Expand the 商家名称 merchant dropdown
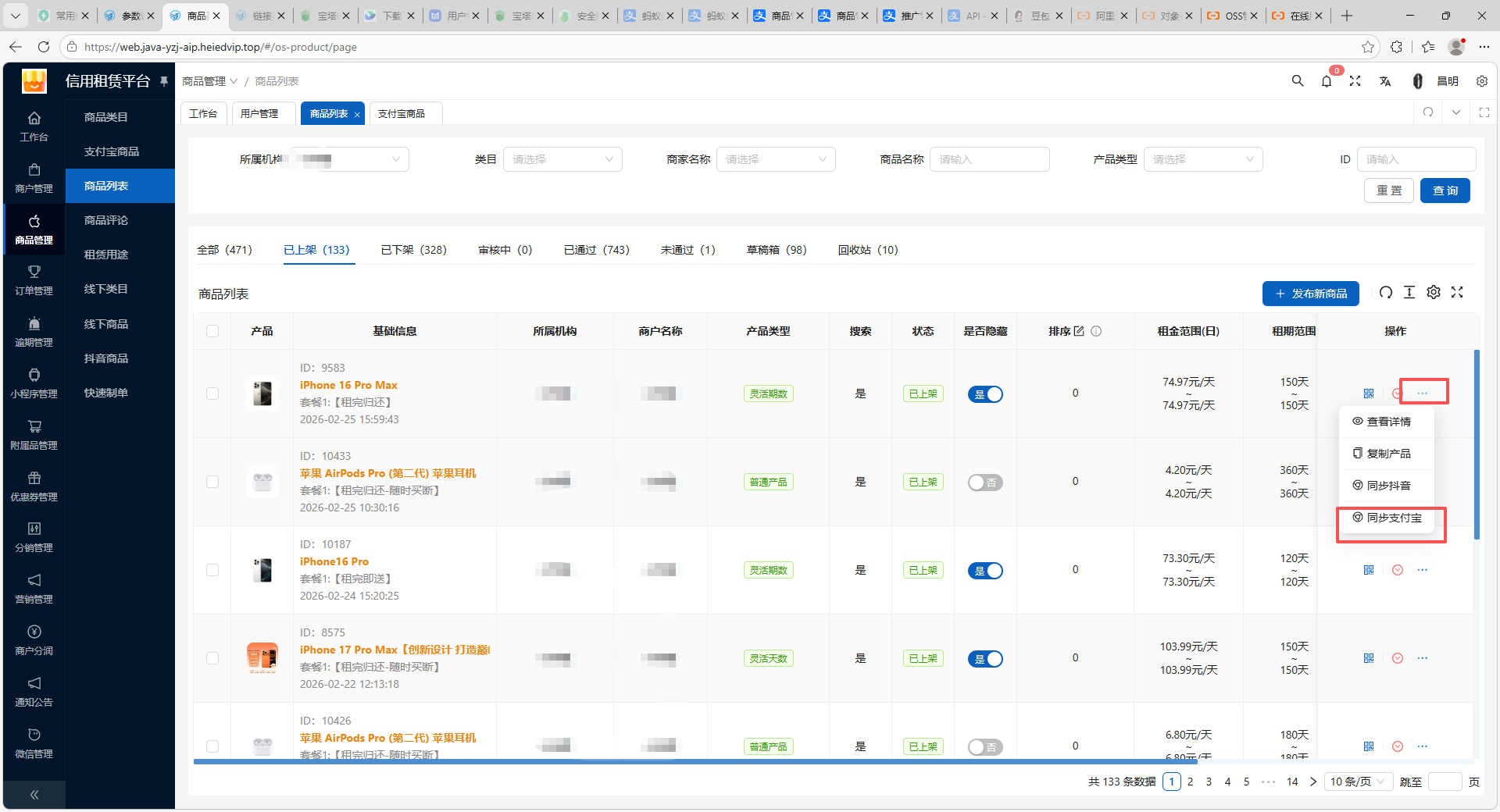1500x812 pixels. point(776,159)
